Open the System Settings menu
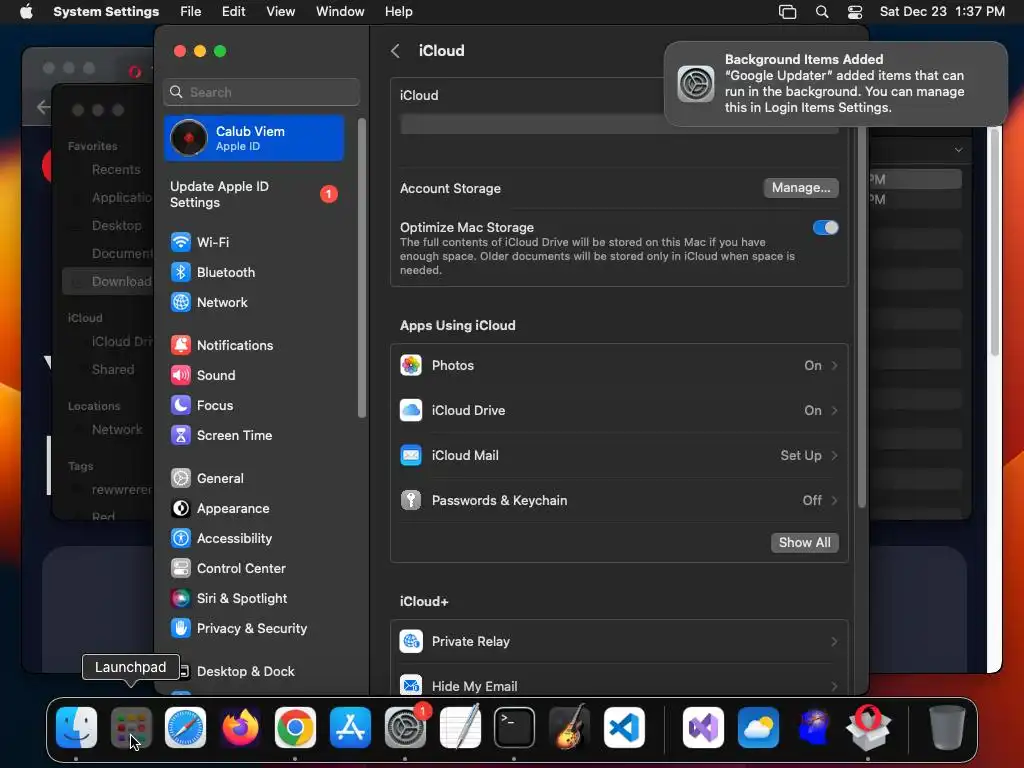The height and width of the screenshot is (768, 1024). [x=106, y=12]
